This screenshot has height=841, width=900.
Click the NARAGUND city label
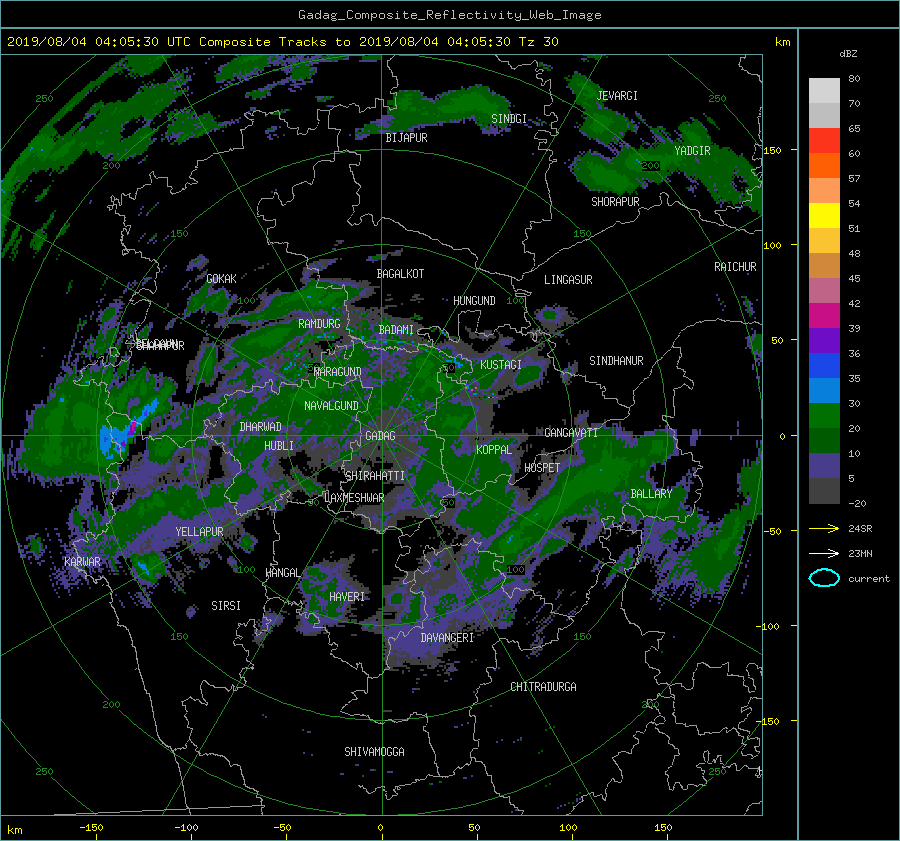point(338,371)
